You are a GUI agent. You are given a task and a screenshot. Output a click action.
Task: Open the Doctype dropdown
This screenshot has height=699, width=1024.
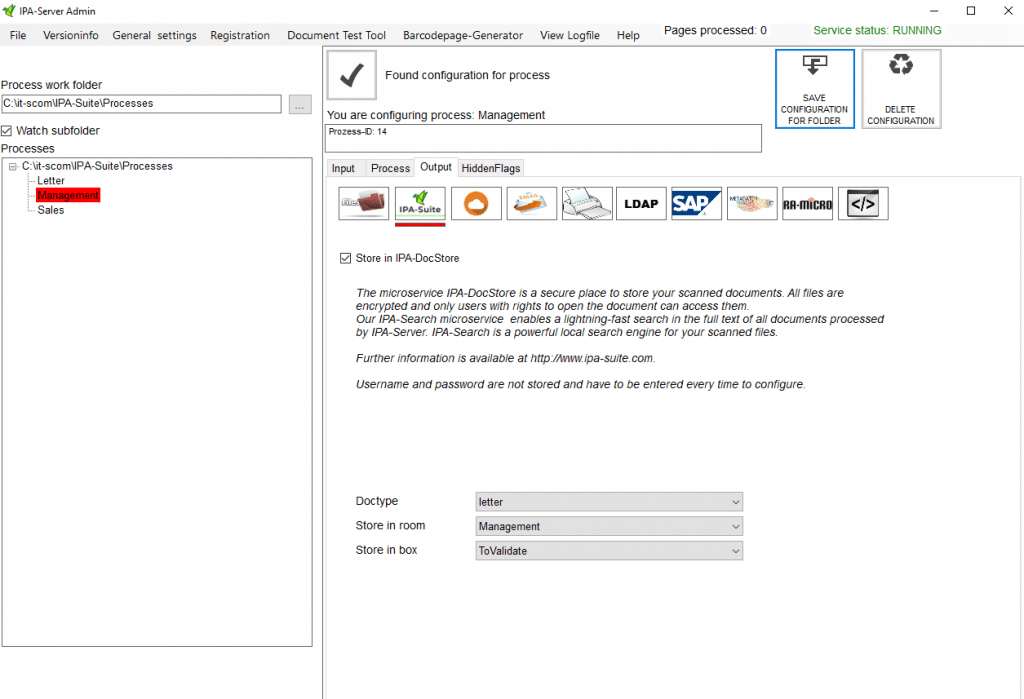pos(609,502)
